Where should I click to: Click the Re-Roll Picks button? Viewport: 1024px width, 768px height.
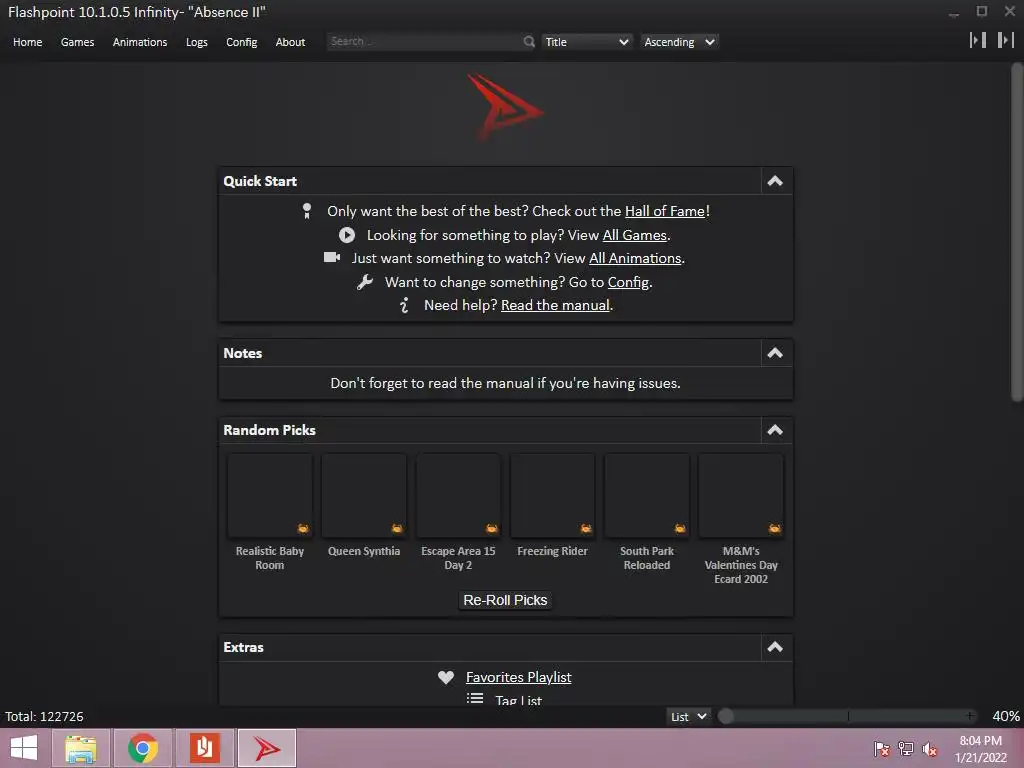pos(505,600)
